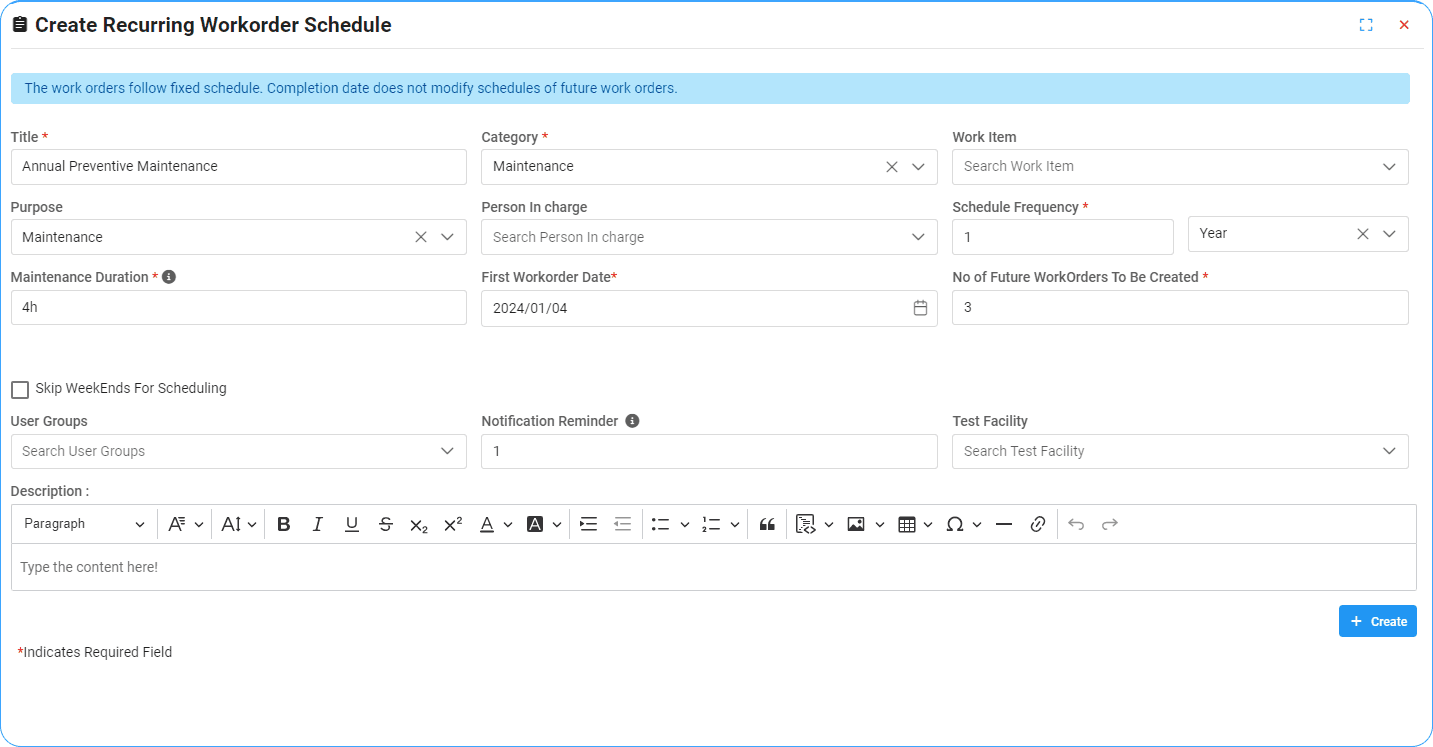Insert block quote
The width and height of the screenshot is (1433, 747).
767,524
